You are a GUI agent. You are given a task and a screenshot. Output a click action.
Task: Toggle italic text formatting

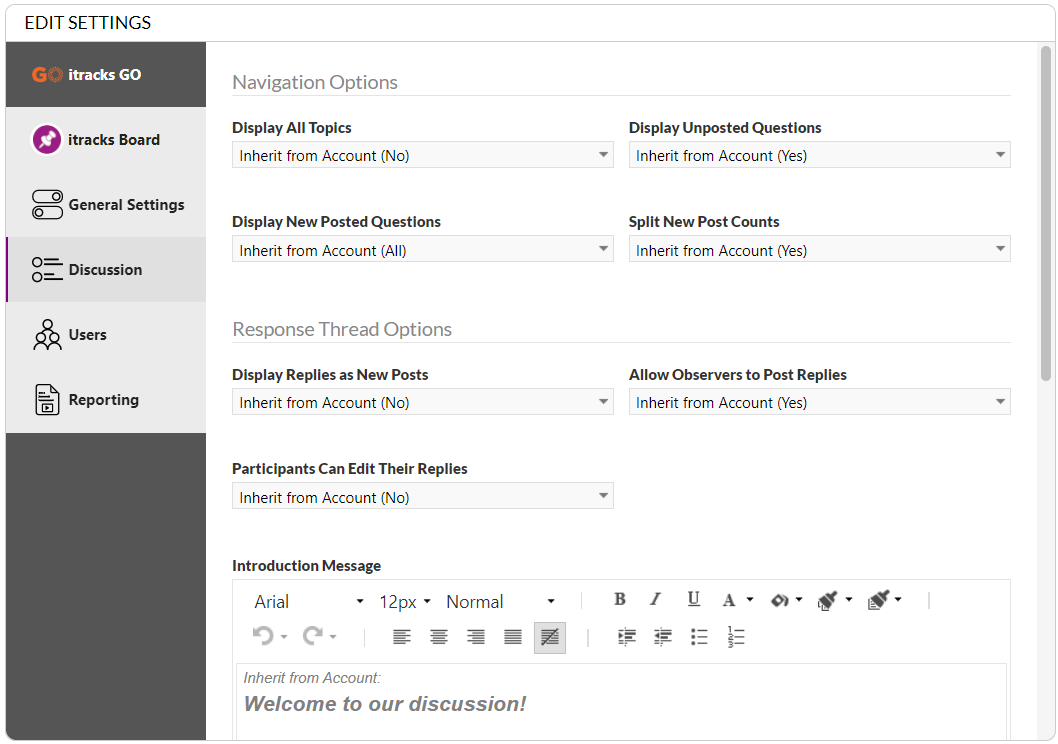click(x=655, y=599)
